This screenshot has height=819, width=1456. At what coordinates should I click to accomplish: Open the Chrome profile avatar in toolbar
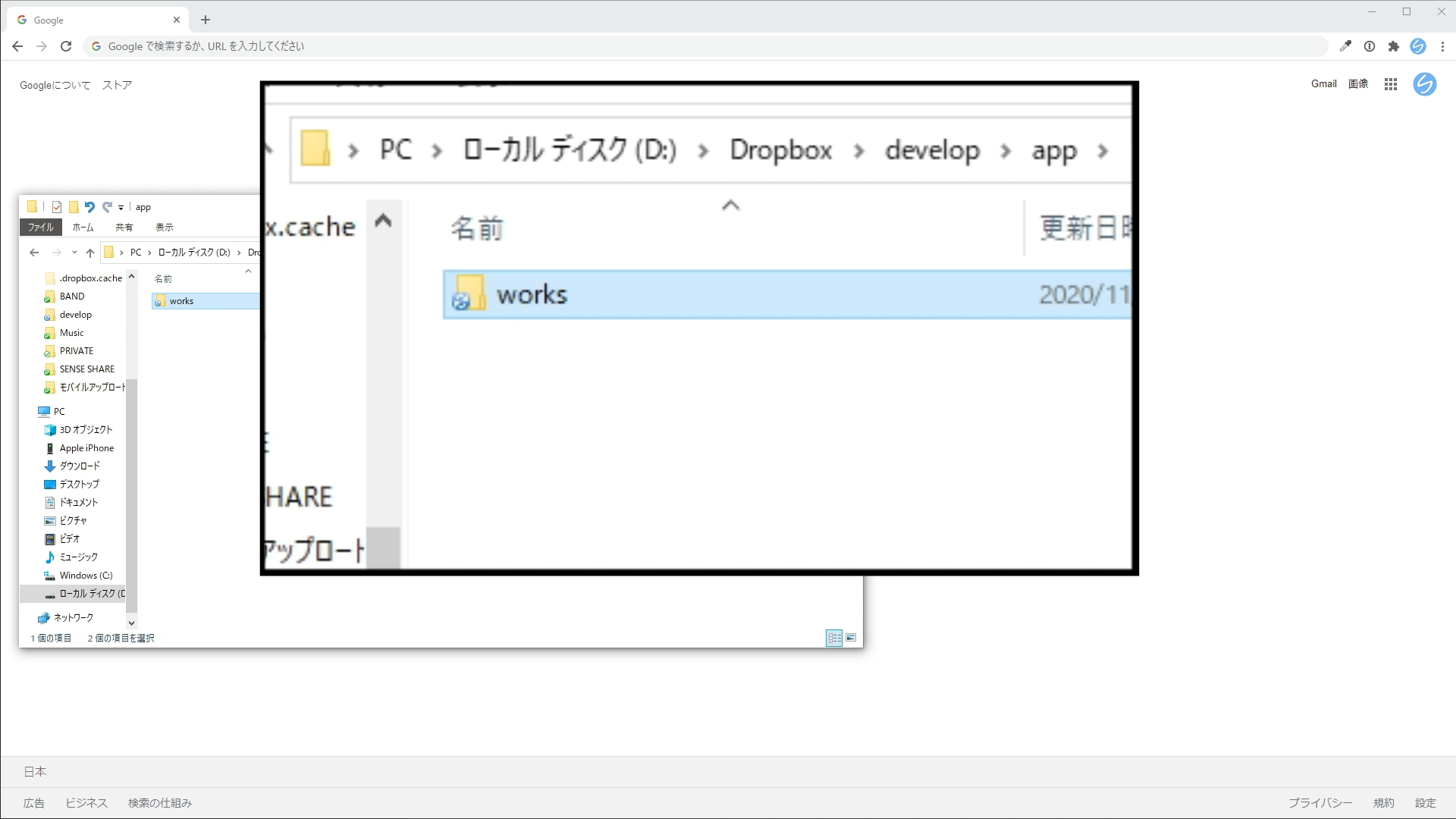pos(1418,46)
